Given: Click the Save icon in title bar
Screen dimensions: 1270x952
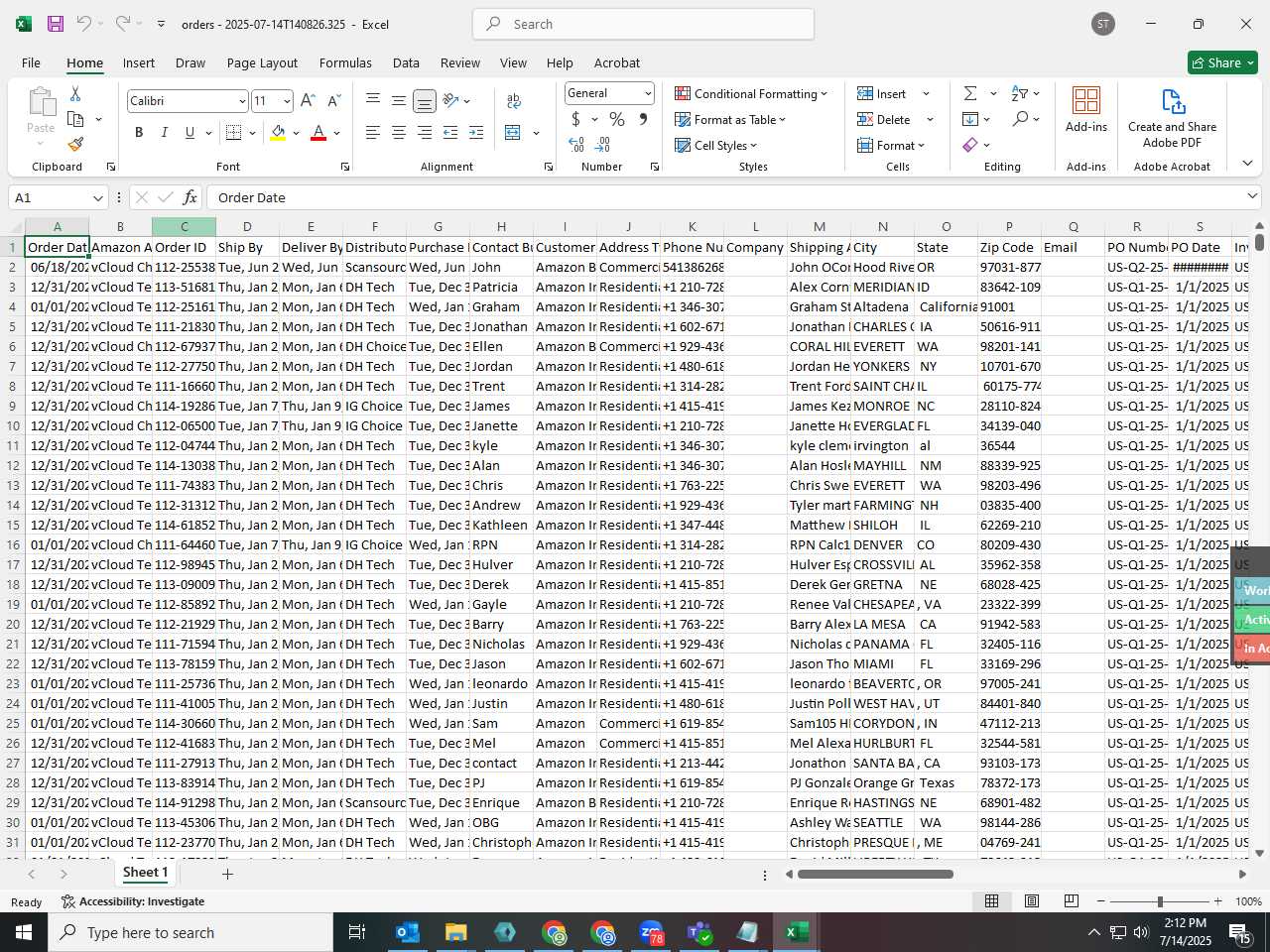Looking at the screenshot, I should (56, 24).
